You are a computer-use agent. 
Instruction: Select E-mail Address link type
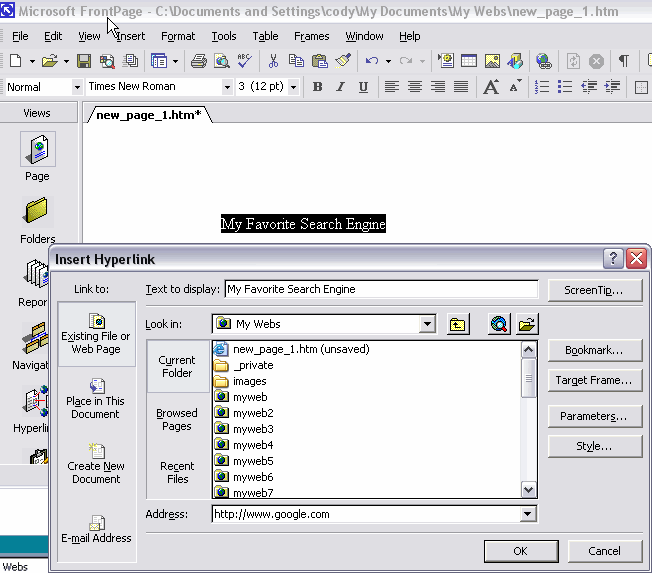(x=96, y=529)
